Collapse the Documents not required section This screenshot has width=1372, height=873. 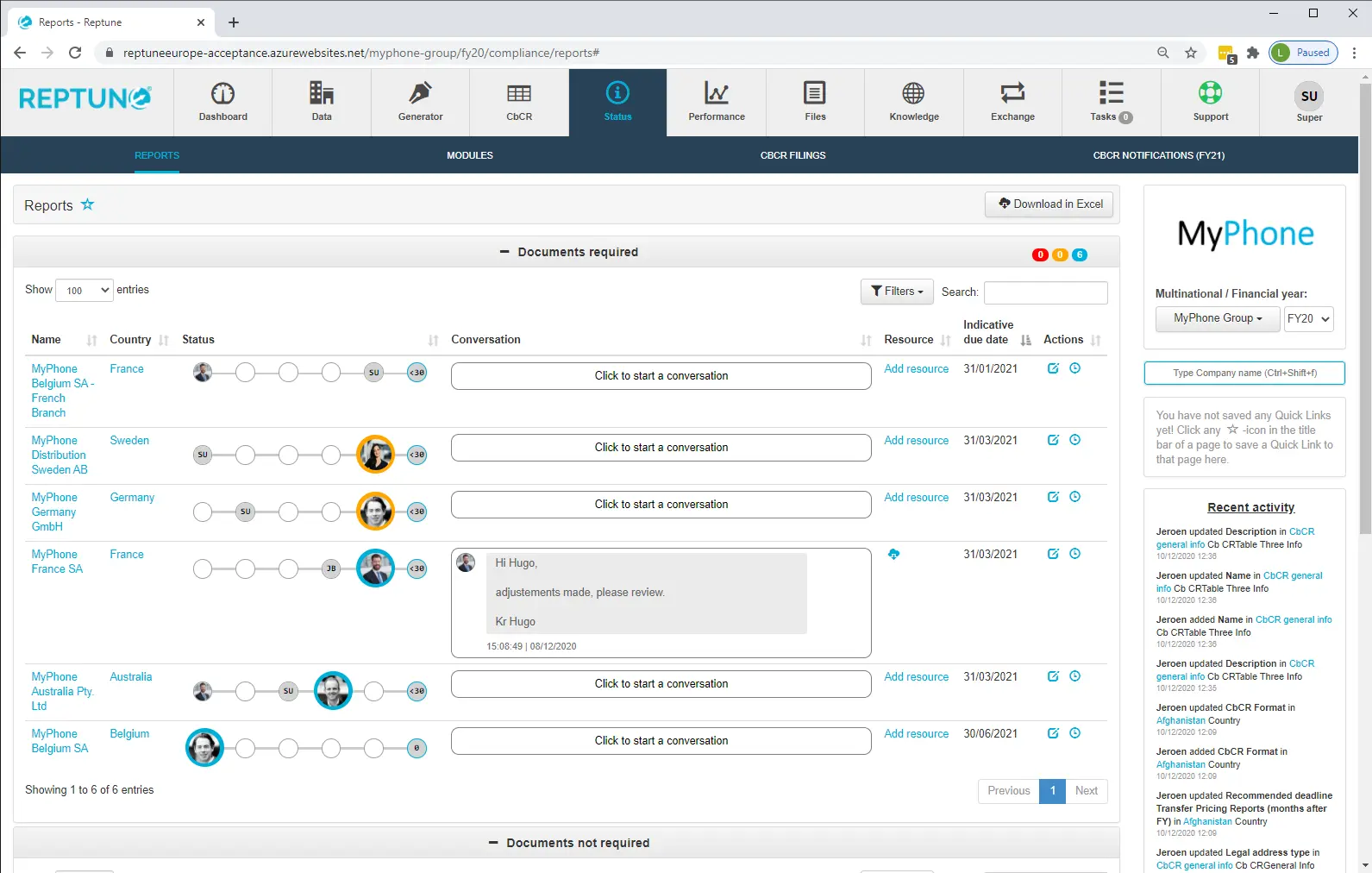click(x=493, y=843)
